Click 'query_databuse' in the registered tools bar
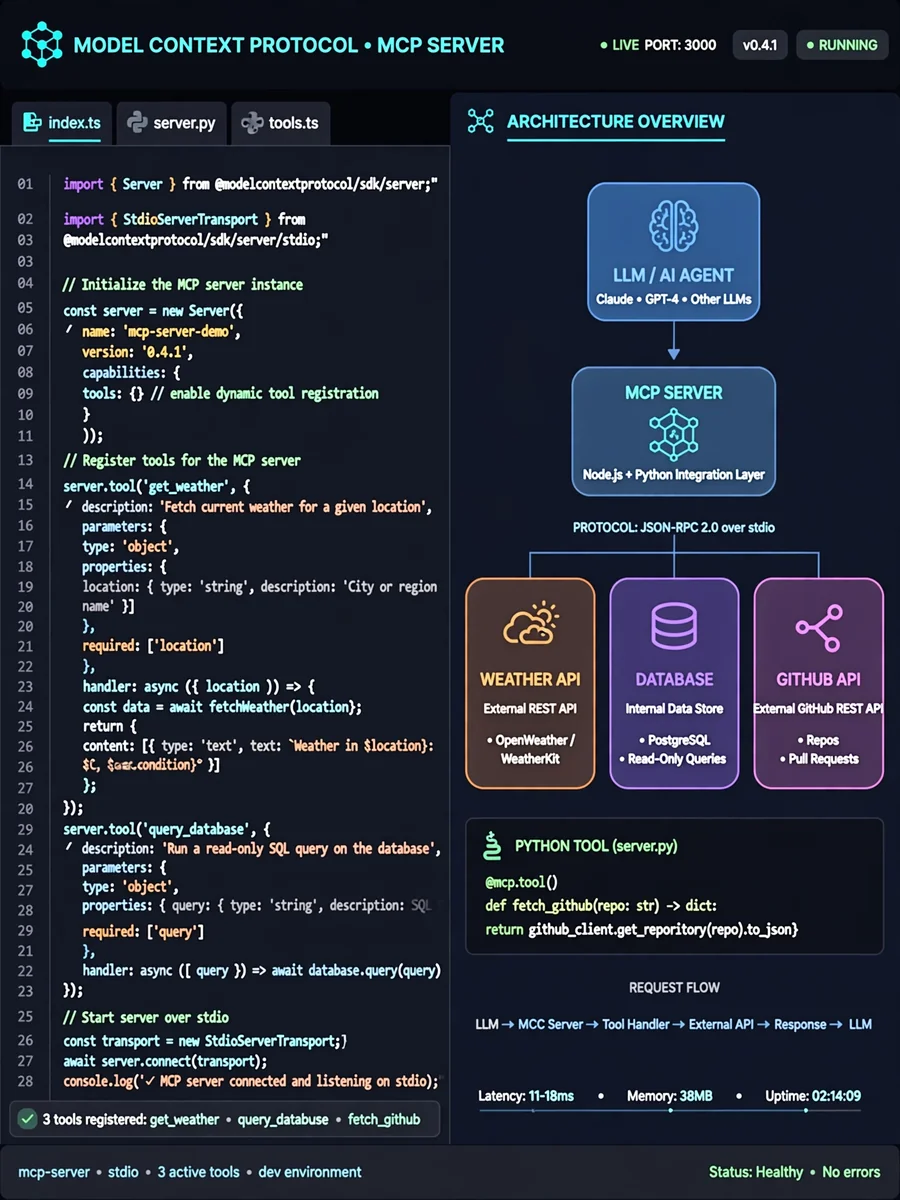 tap(283, 1120)
